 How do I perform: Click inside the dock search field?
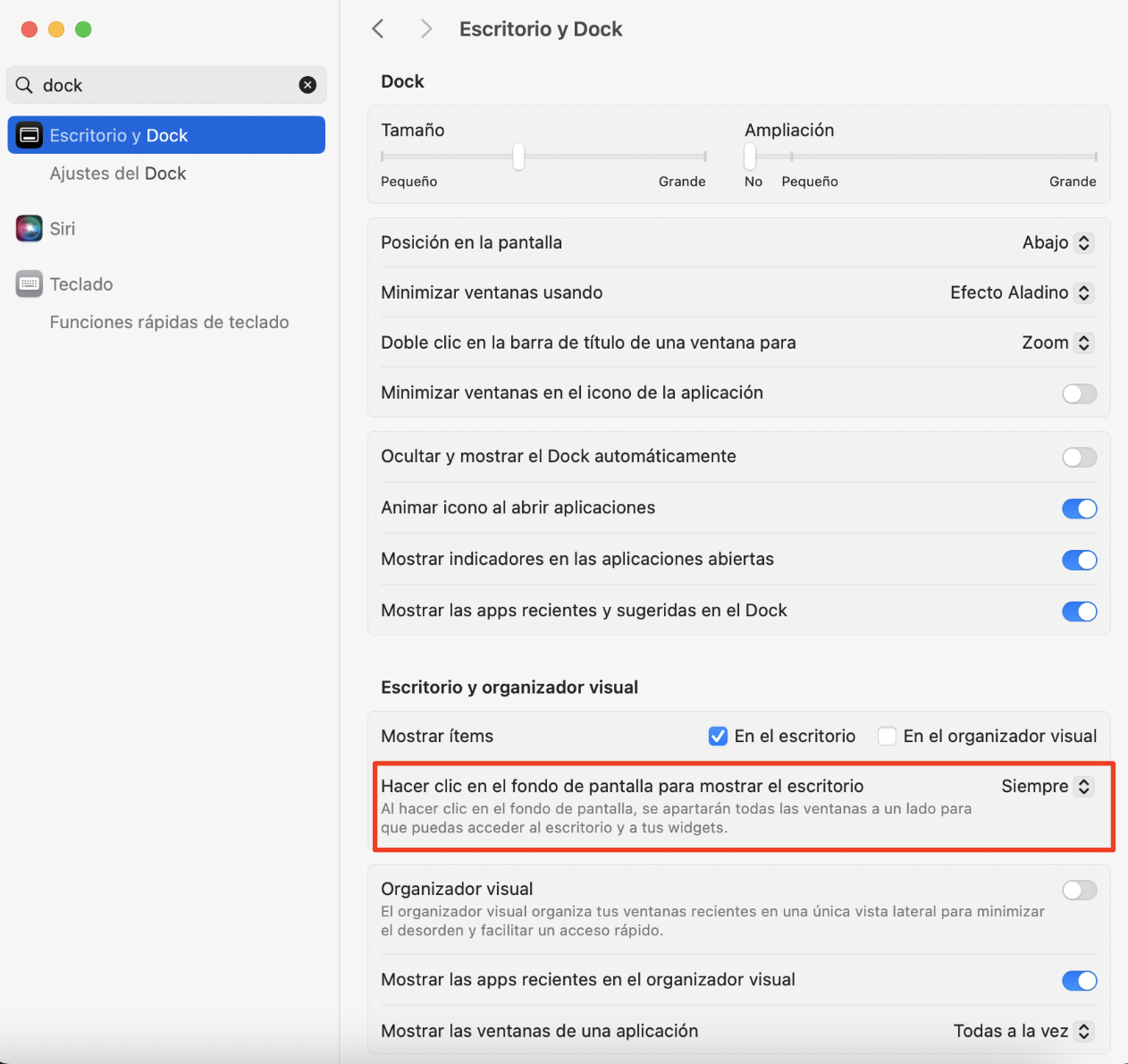coord(161,84)
